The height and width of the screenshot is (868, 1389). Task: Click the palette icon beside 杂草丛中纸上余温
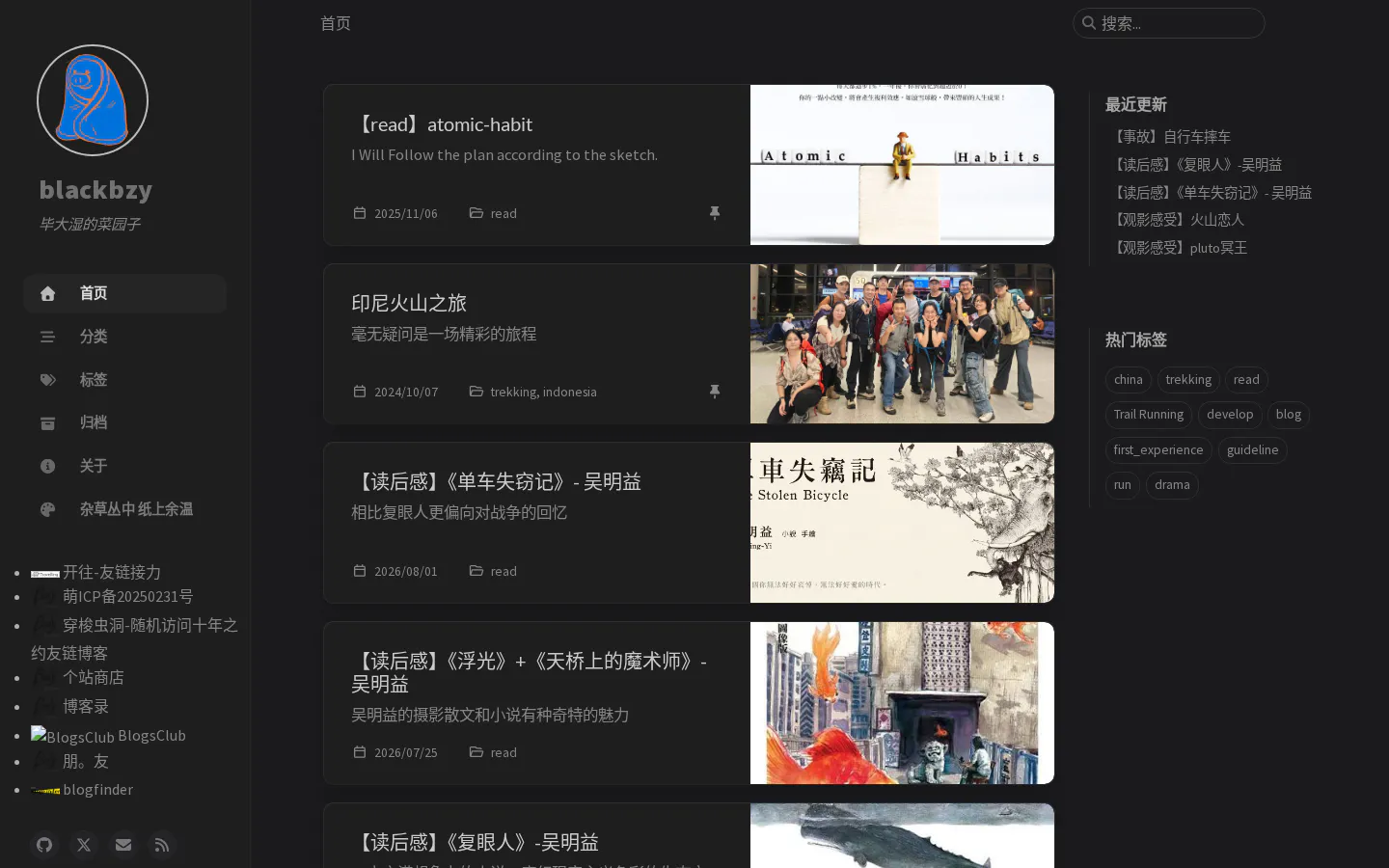47,509
